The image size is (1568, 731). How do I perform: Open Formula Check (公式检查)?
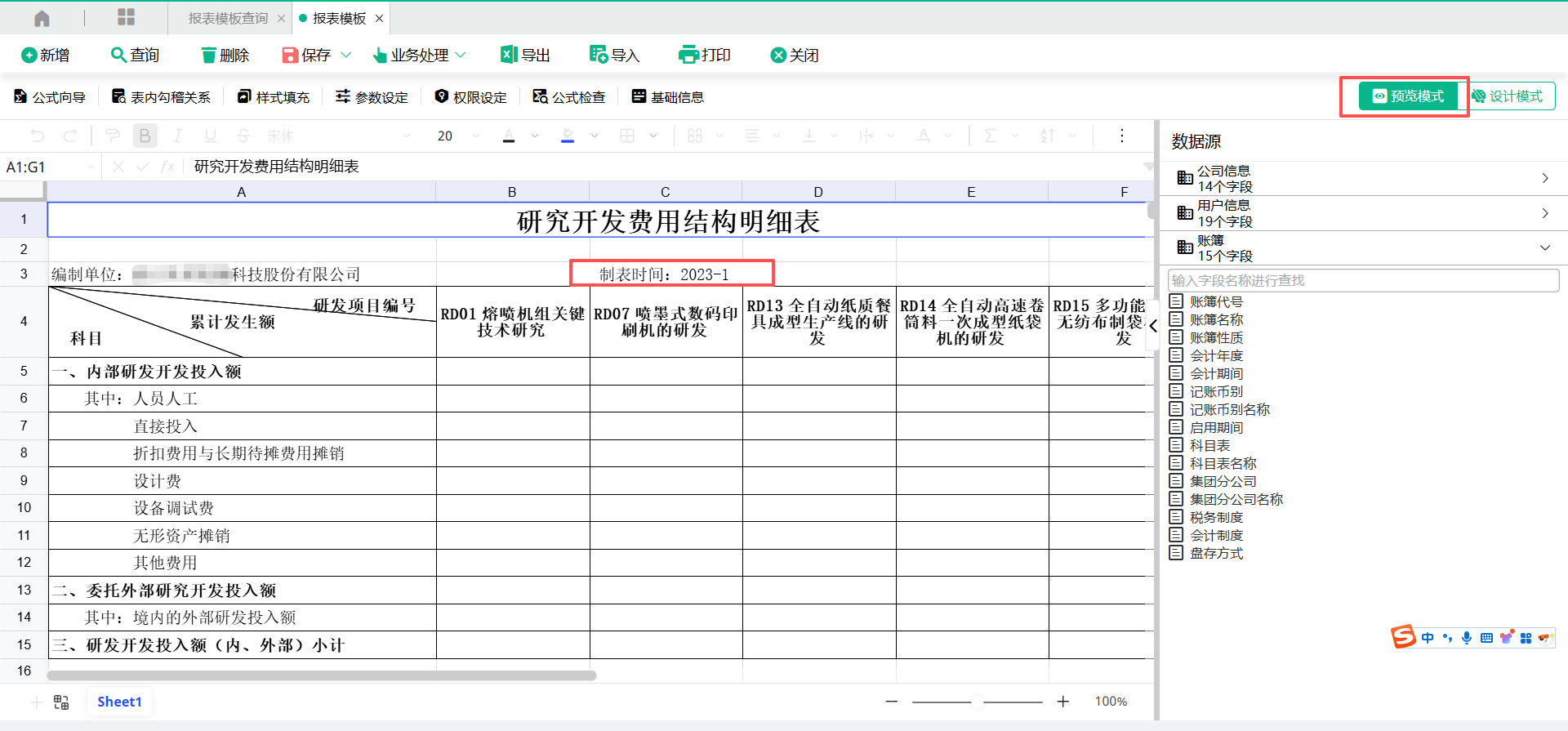[569, 97]
